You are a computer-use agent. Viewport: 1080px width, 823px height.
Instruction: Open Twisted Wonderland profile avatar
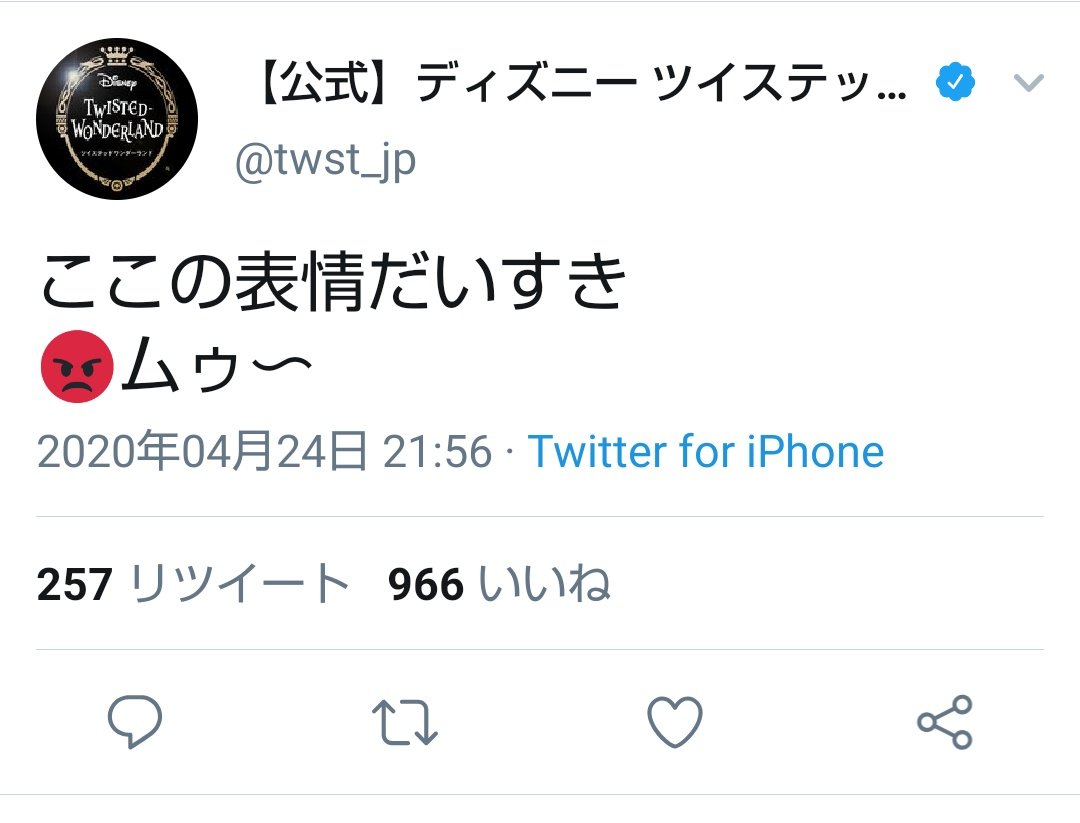coord(117,119)
